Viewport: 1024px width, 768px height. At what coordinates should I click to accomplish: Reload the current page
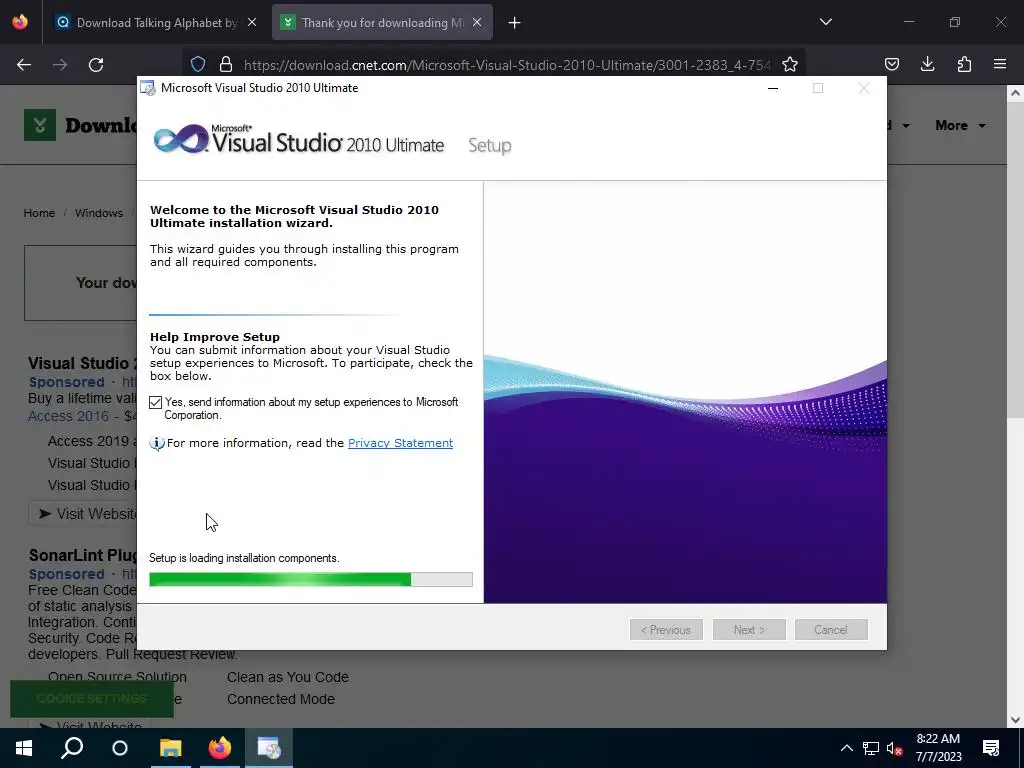tap(96, 65)
